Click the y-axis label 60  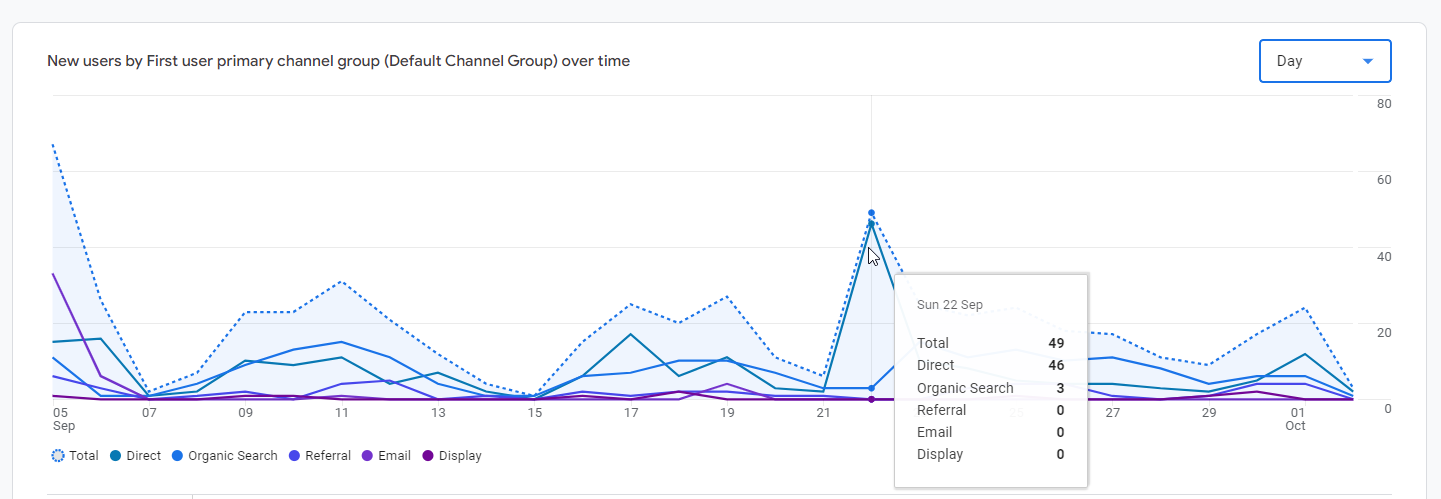click(x=1384, y=180)
